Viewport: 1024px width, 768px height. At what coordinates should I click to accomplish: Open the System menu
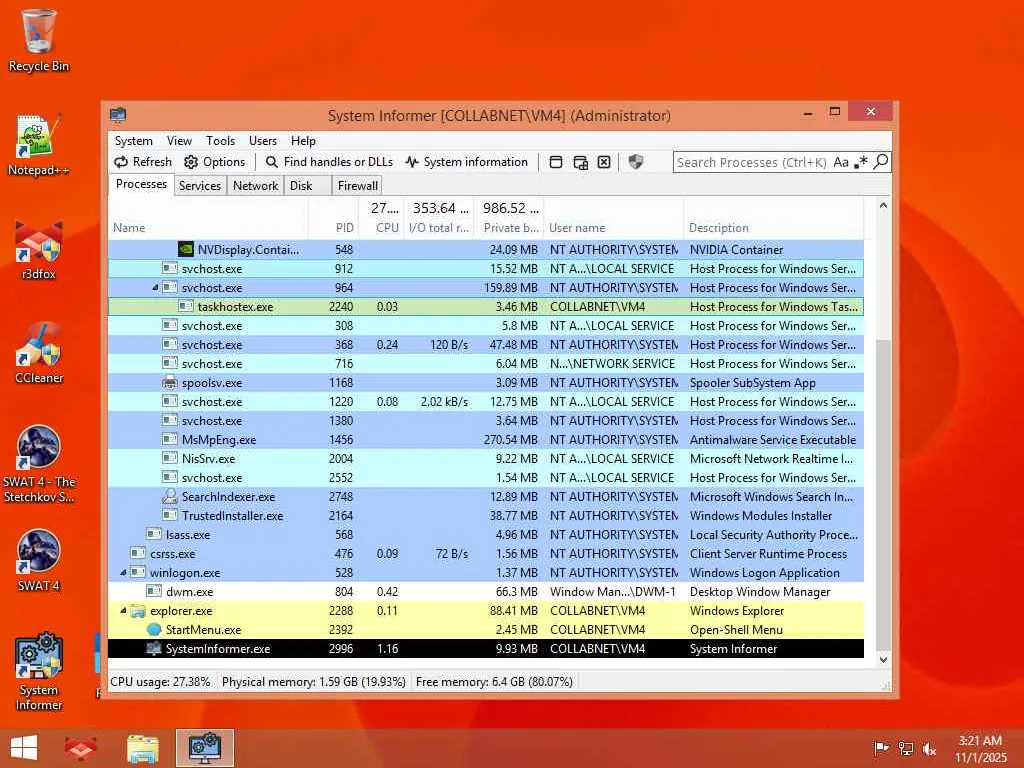coord(133,140)
